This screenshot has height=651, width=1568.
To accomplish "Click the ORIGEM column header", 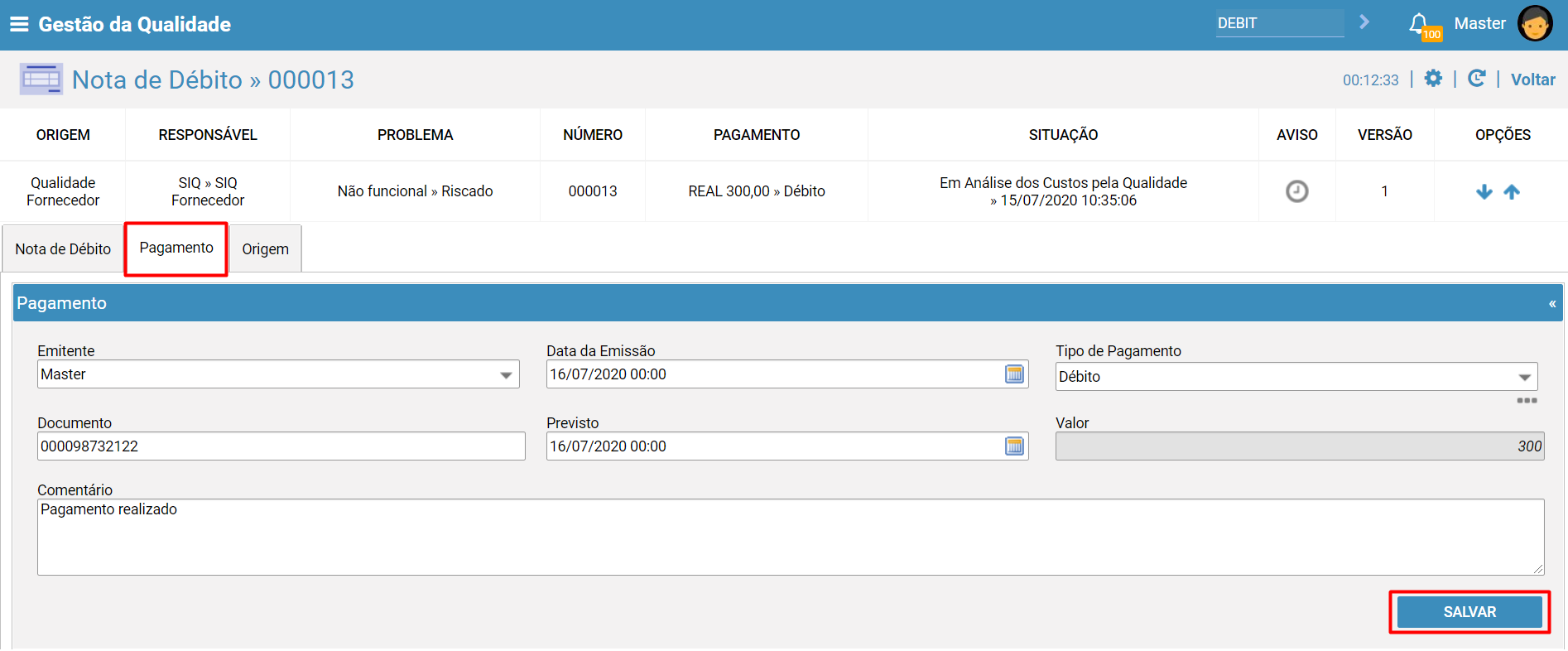I will click(63, 135).
